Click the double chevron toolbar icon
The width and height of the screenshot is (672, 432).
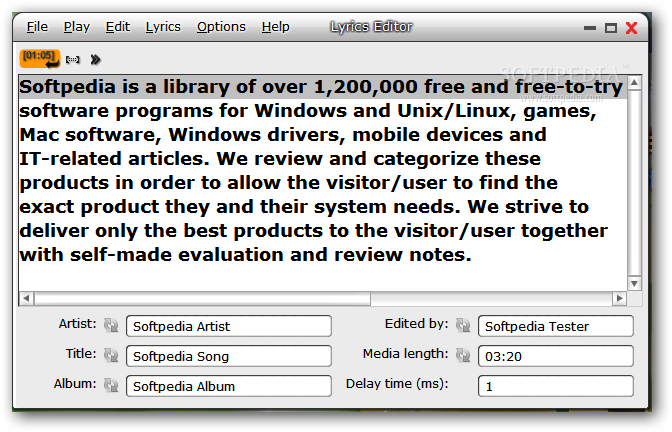coord(95,60)
